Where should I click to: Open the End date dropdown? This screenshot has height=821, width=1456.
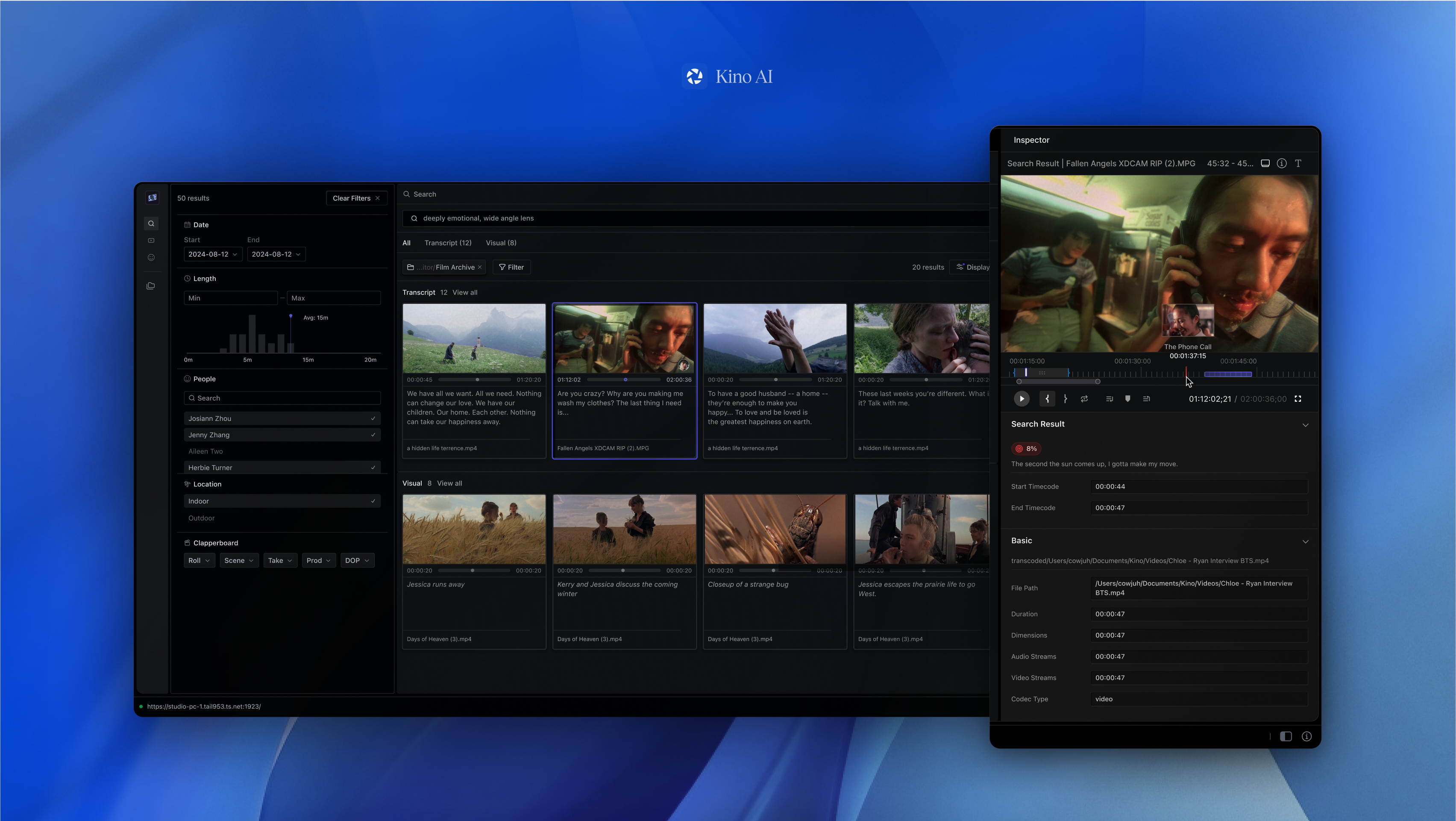pos(276,254)
